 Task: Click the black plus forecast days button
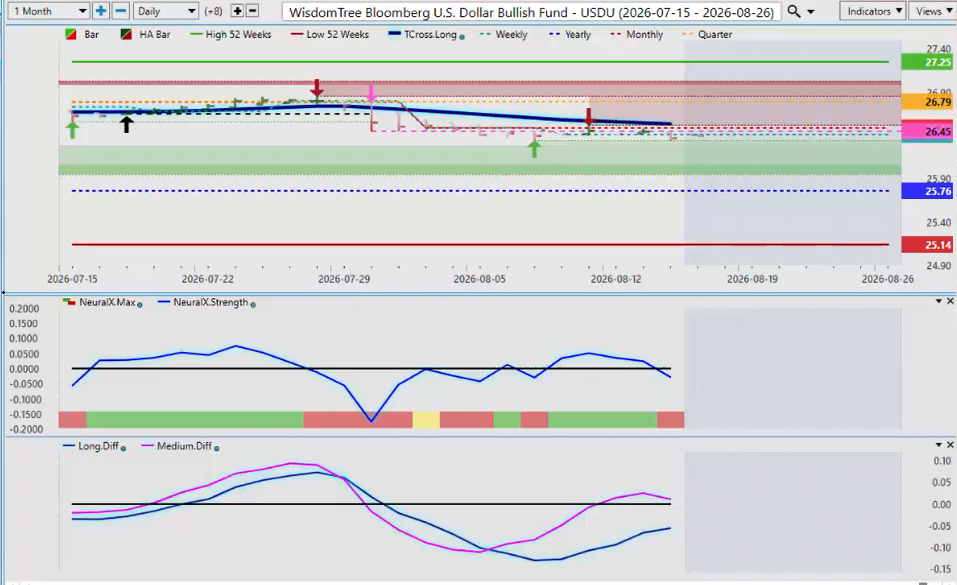point(237,11)
